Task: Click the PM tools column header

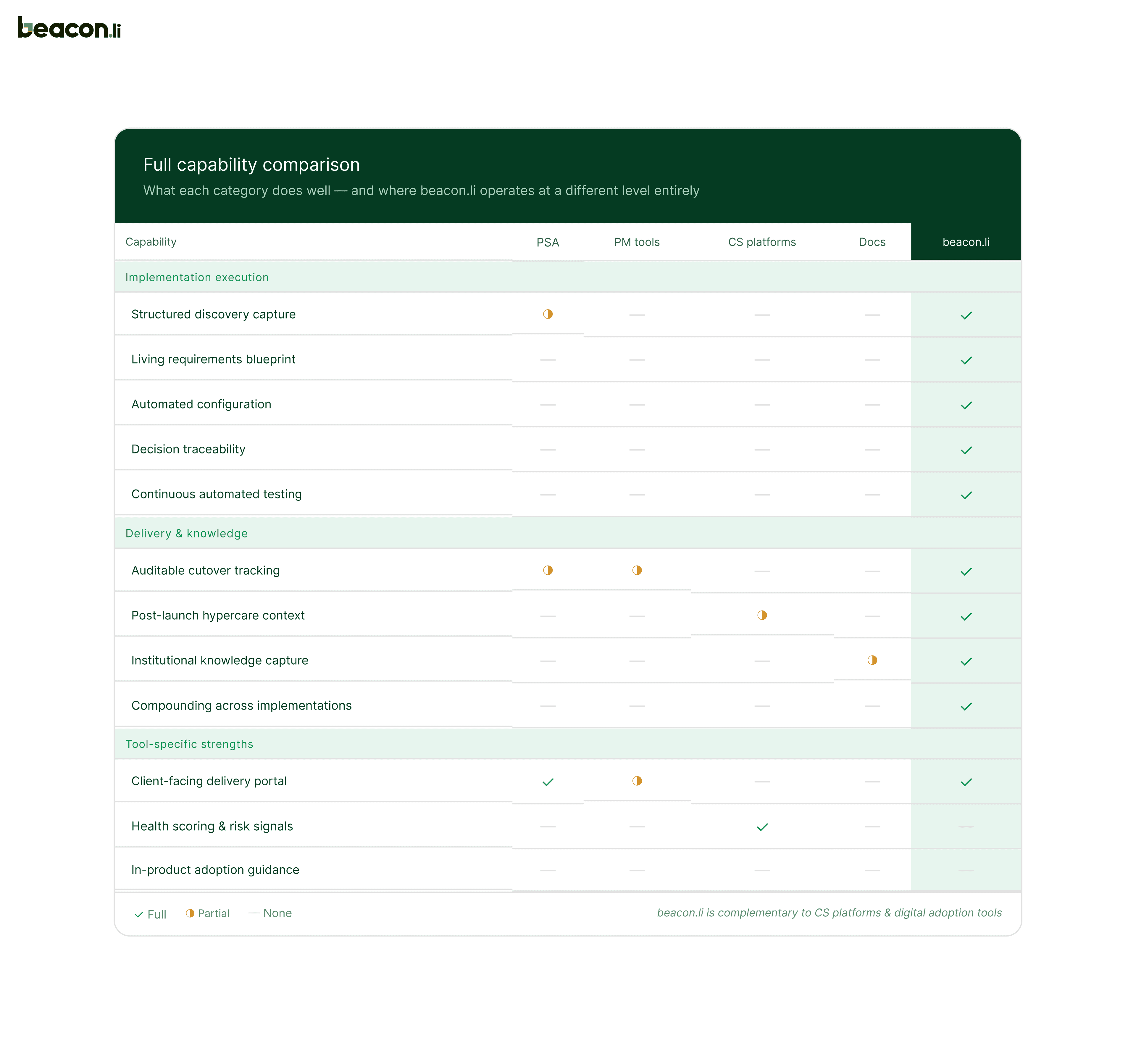Action: click(x=637, y=242)
